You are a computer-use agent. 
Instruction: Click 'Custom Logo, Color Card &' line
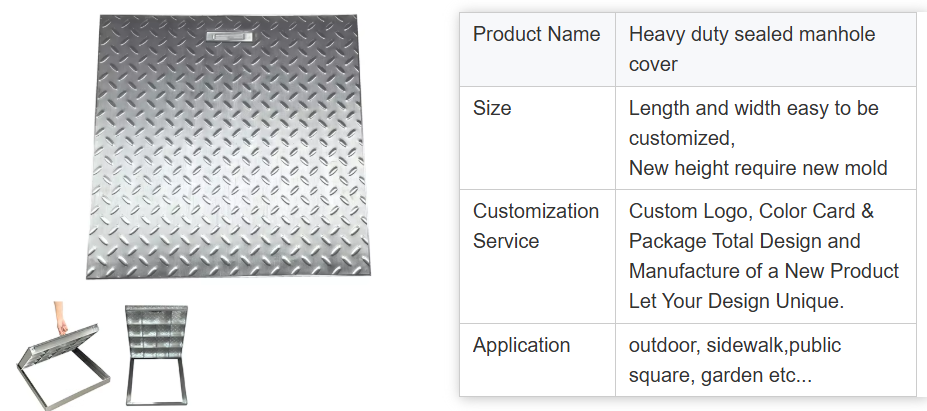(x=752, y=211)
